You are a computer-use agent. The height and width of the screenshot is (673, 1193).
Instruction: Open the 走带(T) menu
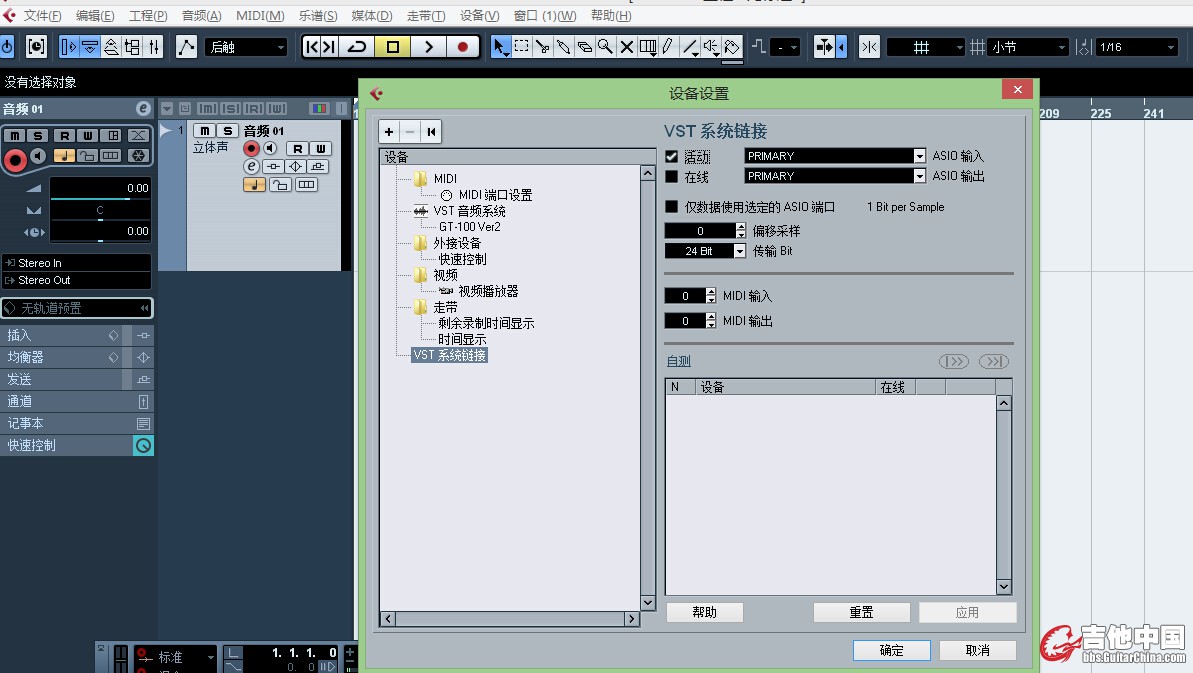pyautogui.click(x=426, y=16)
